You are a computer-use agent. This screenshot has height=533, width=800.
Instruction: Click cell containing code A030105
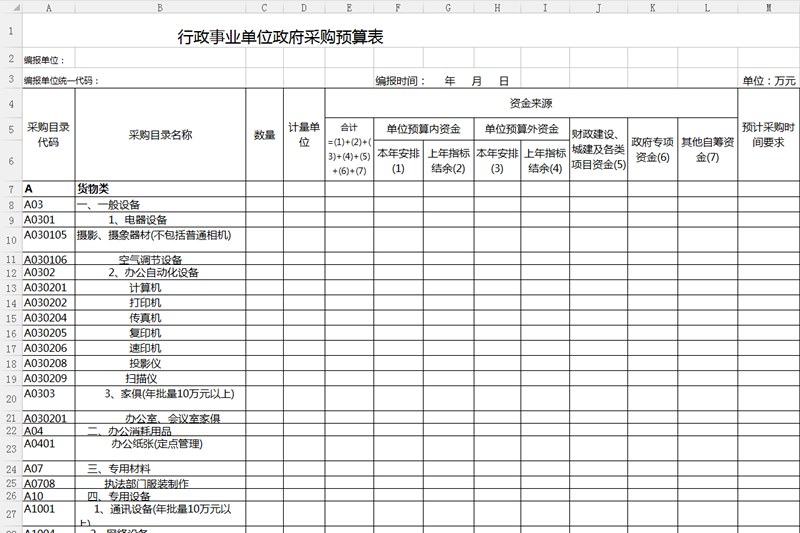click(x=48, y=236)
